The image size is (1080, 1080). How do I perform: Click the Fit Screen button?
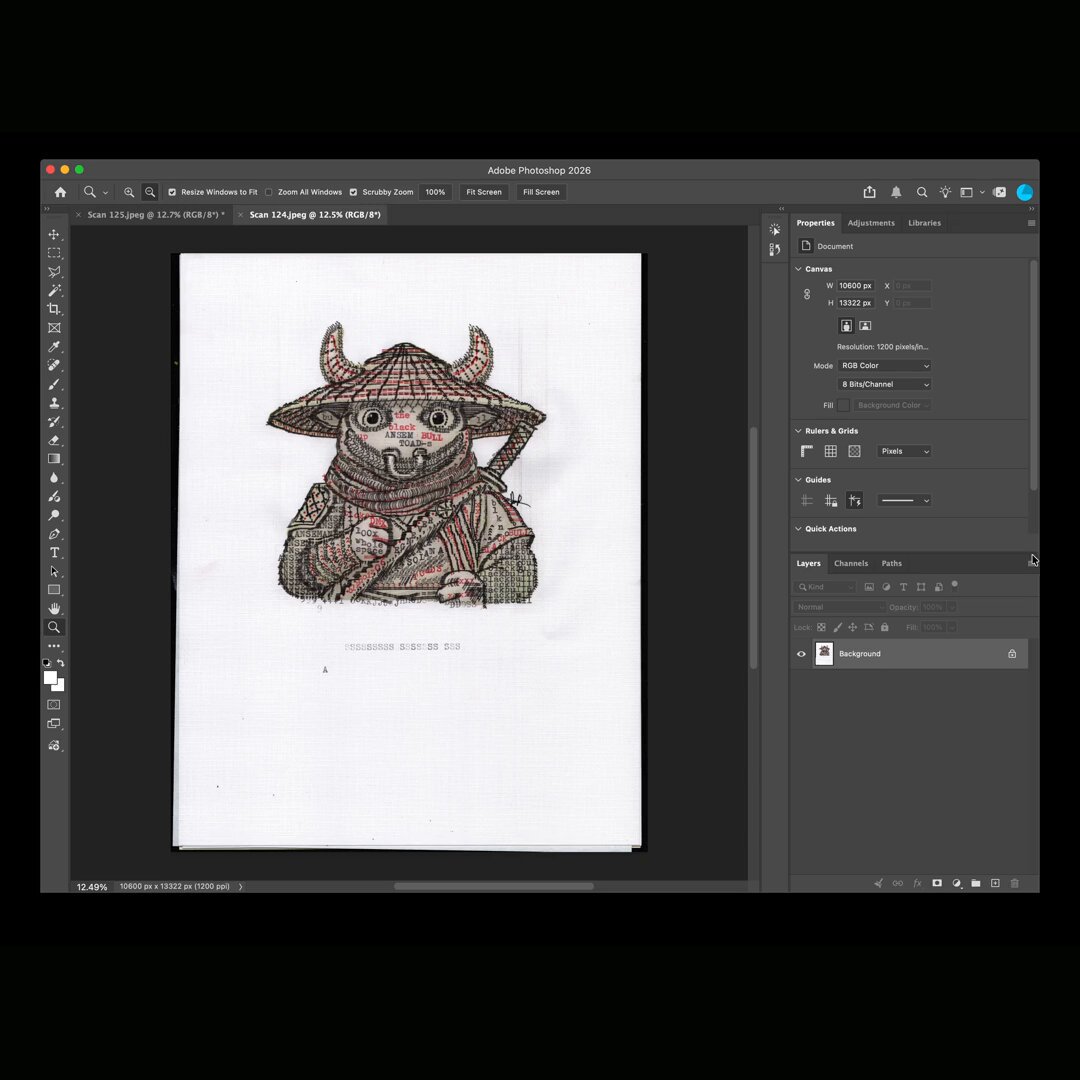coord(484,192)
